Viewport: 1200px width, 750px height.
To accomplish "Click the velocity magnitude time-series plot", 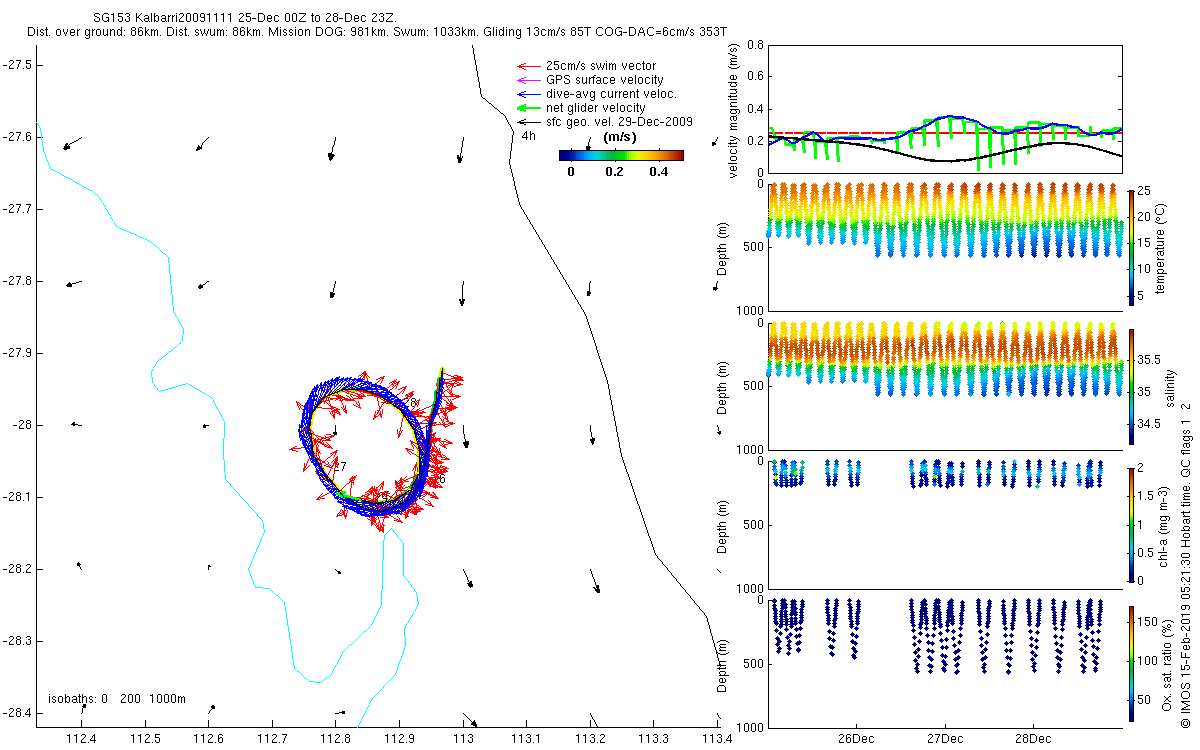I will [945, 108].
